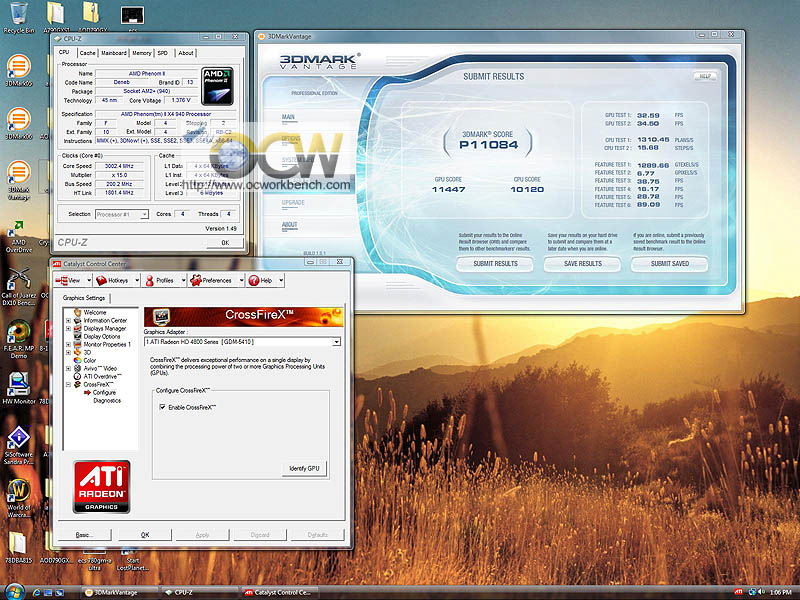Click the AMD Phenom II logo in CPU-Z
800x600 pixels.
pos(217,86)
